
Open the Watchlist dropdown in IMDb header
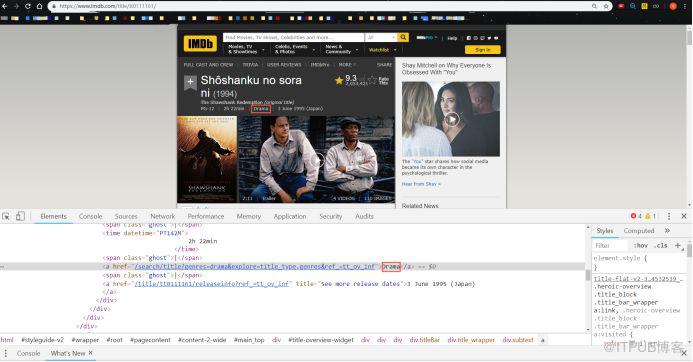point(383,50)
